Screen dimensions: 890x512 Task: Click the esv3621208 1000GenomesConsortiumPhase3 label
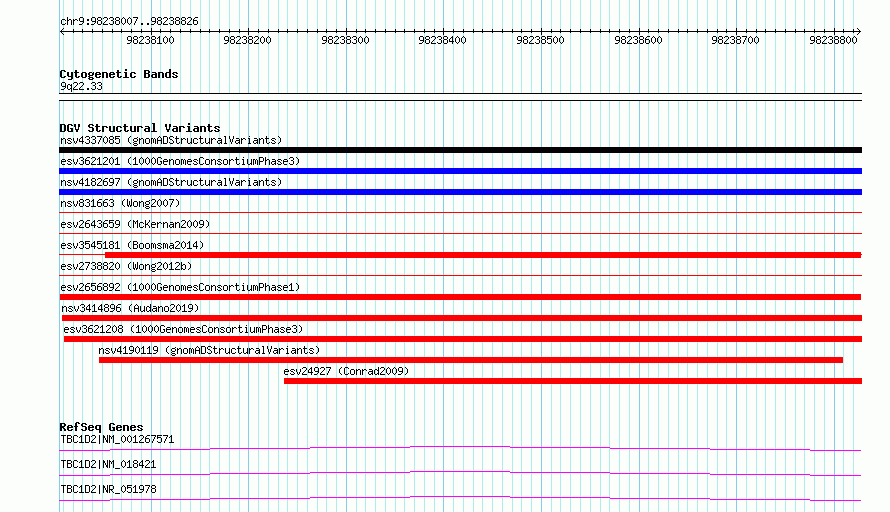point(183,329)
